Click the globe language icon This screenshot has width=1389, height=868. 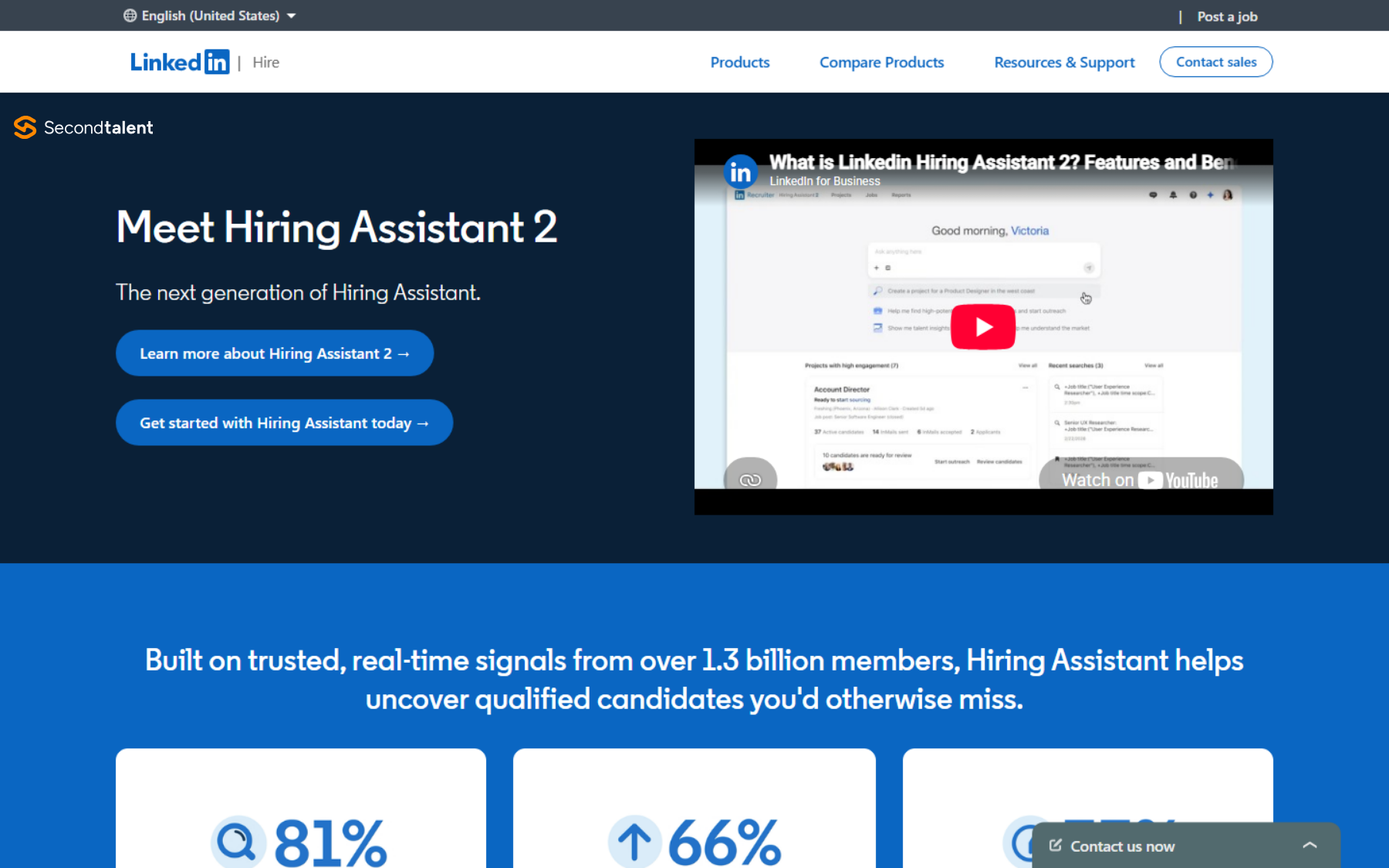point(130,15)
